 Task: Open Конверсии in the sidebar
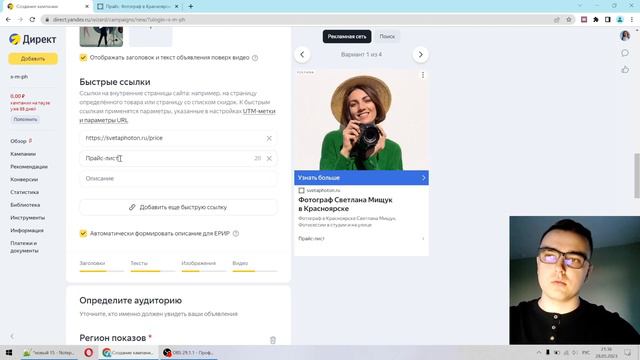24,179
